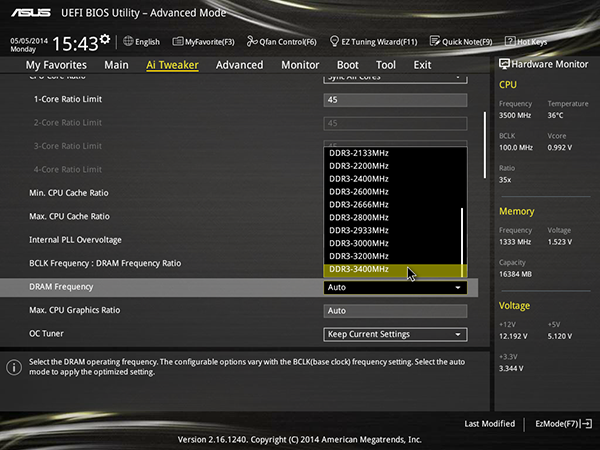Click the 36°C temperature reading
Screen dimensions: 600x450
coord(555,115)
